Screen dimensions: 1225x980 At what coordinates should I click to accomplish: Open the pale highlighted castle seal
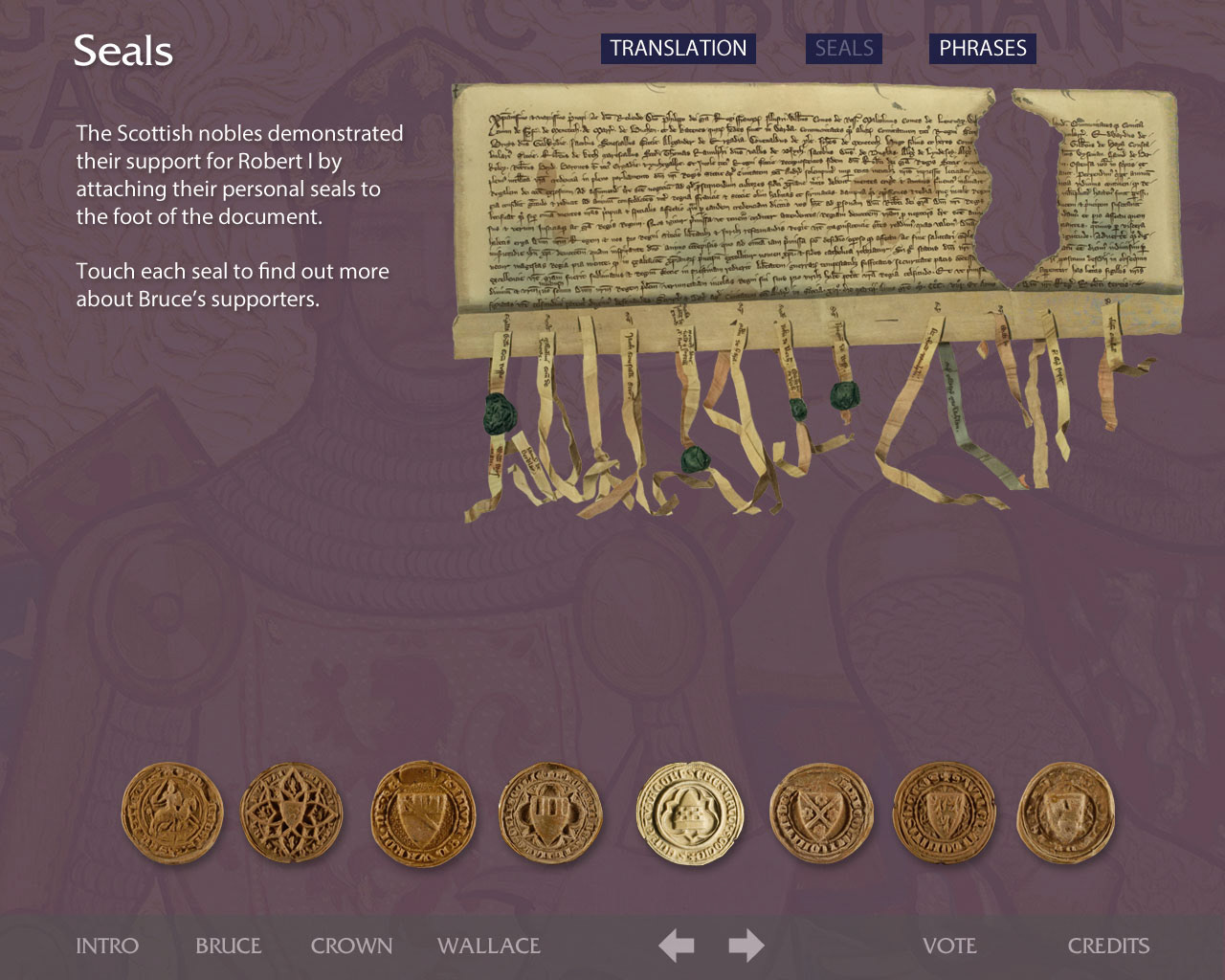tap(690, 814)
